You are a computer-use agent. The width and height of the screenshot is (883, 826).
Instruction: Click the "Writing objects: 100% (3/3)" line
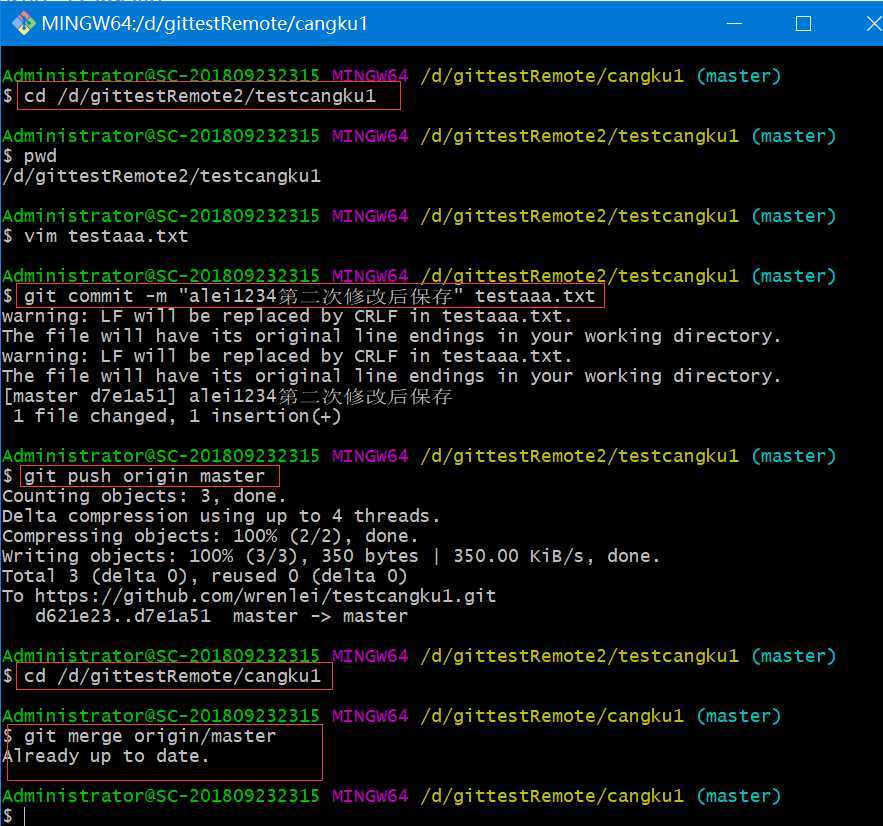tap(331, 556)
